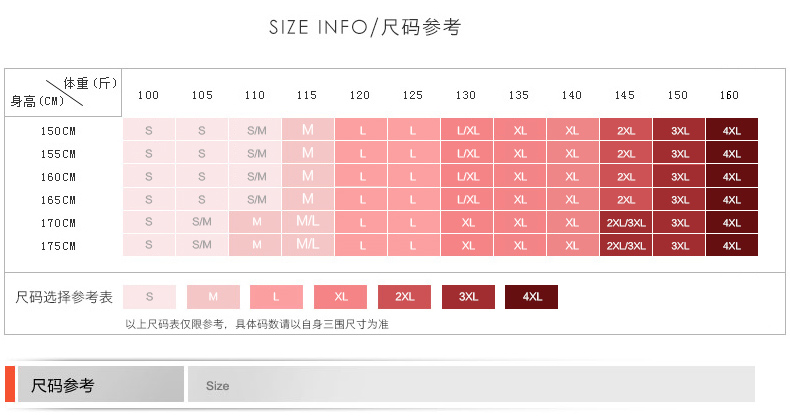This screenshot has width=790, height=417.
Task: Click the gray Size label bar
Action: [x=470, y=385]
